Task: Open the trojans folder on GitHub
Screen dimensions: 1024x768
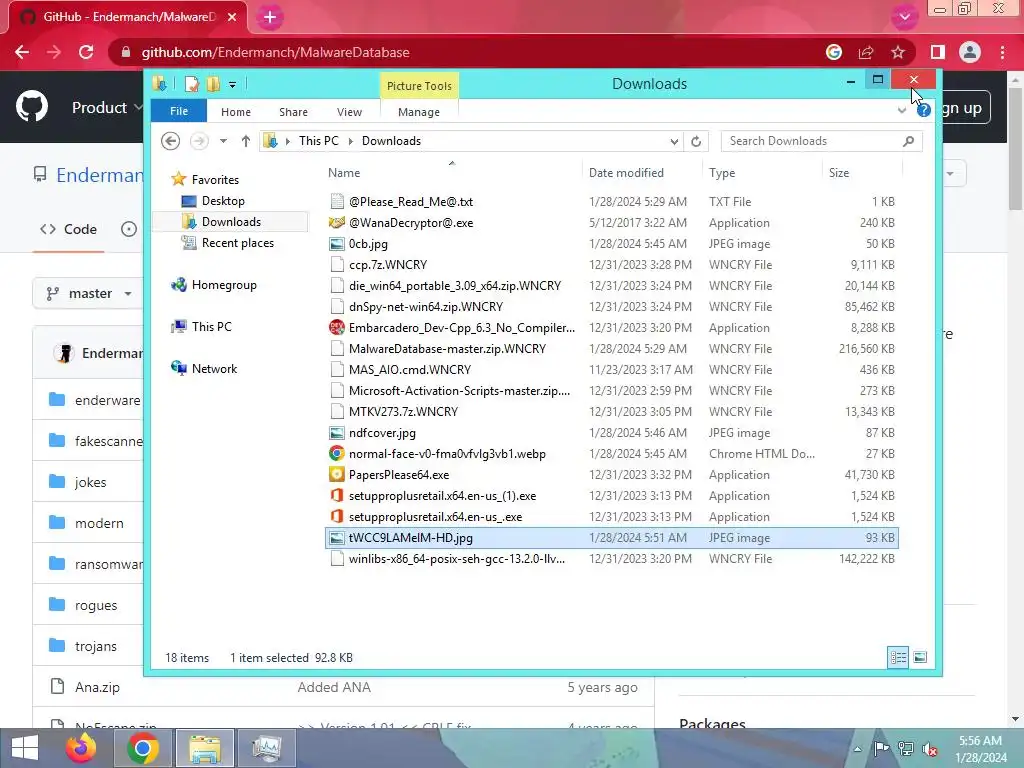Action: pyautogui.click(x=96, y=646)
